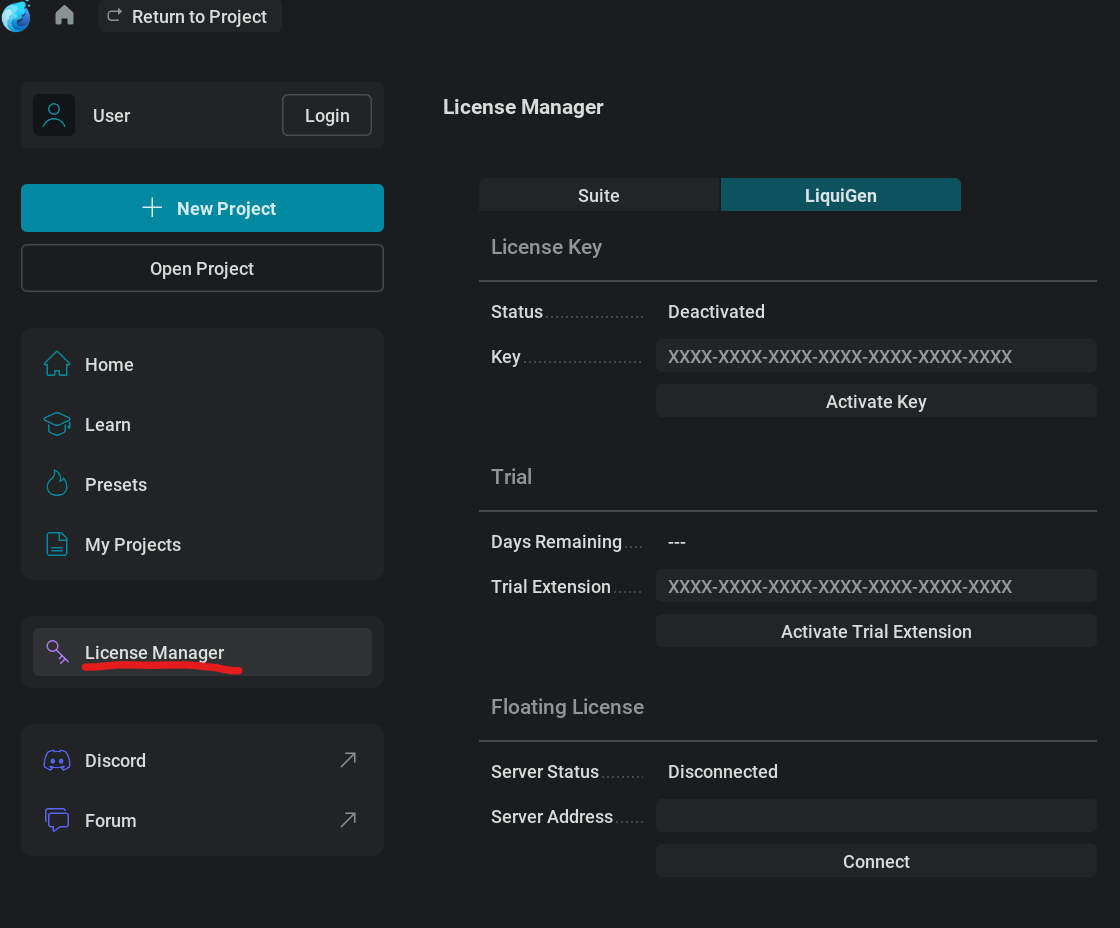The width and height of the screenshot is (1120, 928).
Task: Open My Projects section
Action: pyautogui.click(x=202, y=544)
